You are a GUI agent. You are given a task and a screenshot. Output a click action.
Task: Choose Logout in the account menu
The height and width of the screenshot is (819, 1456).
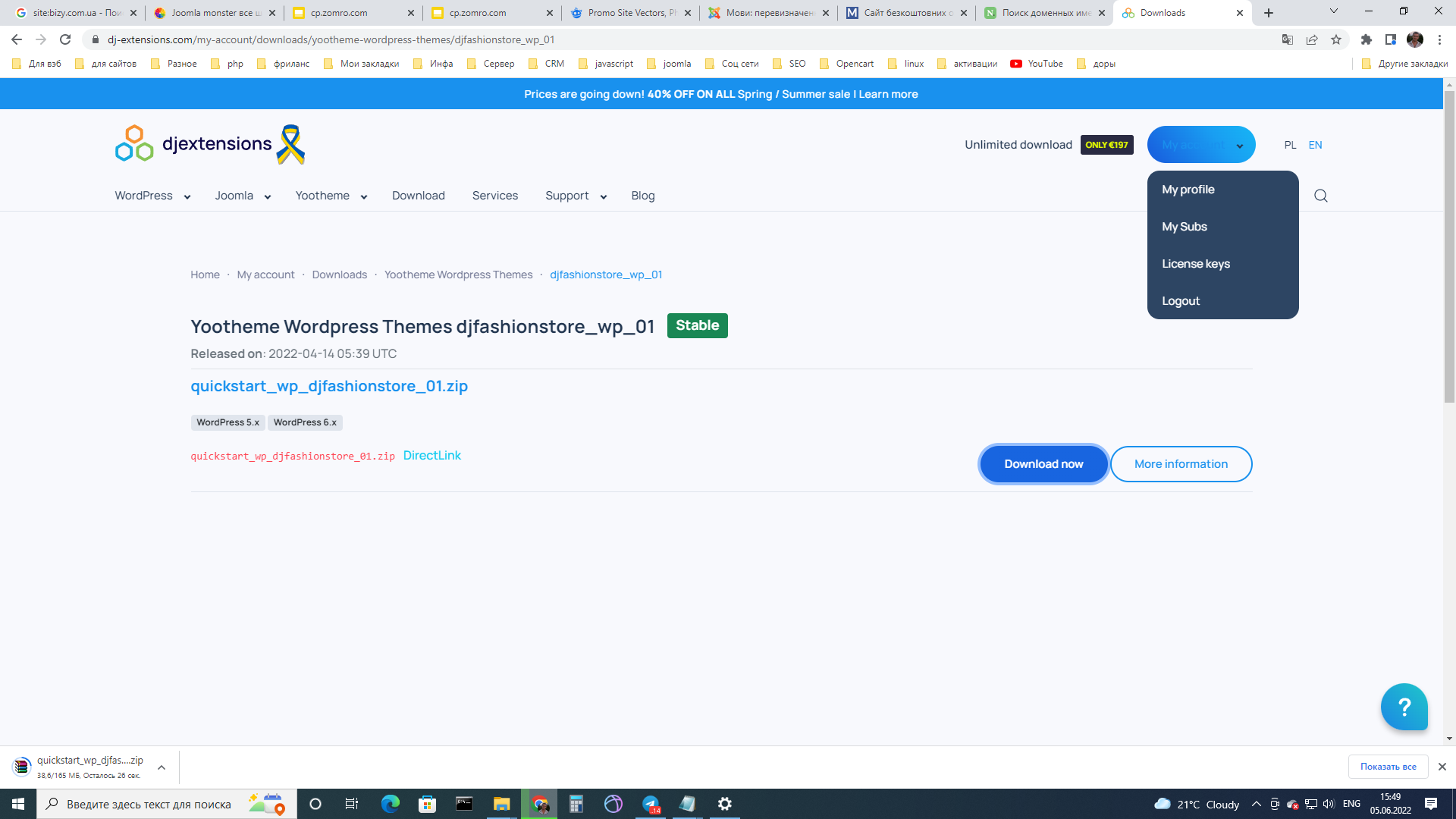click(x=1180, y=301)
